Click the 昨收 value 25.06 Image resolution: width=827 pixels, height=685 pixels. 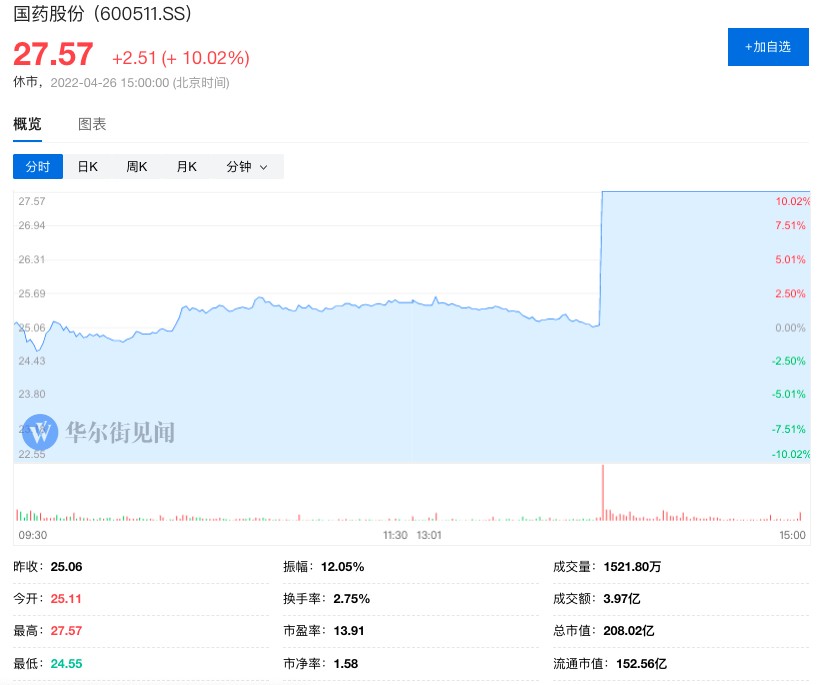(66, 567)
